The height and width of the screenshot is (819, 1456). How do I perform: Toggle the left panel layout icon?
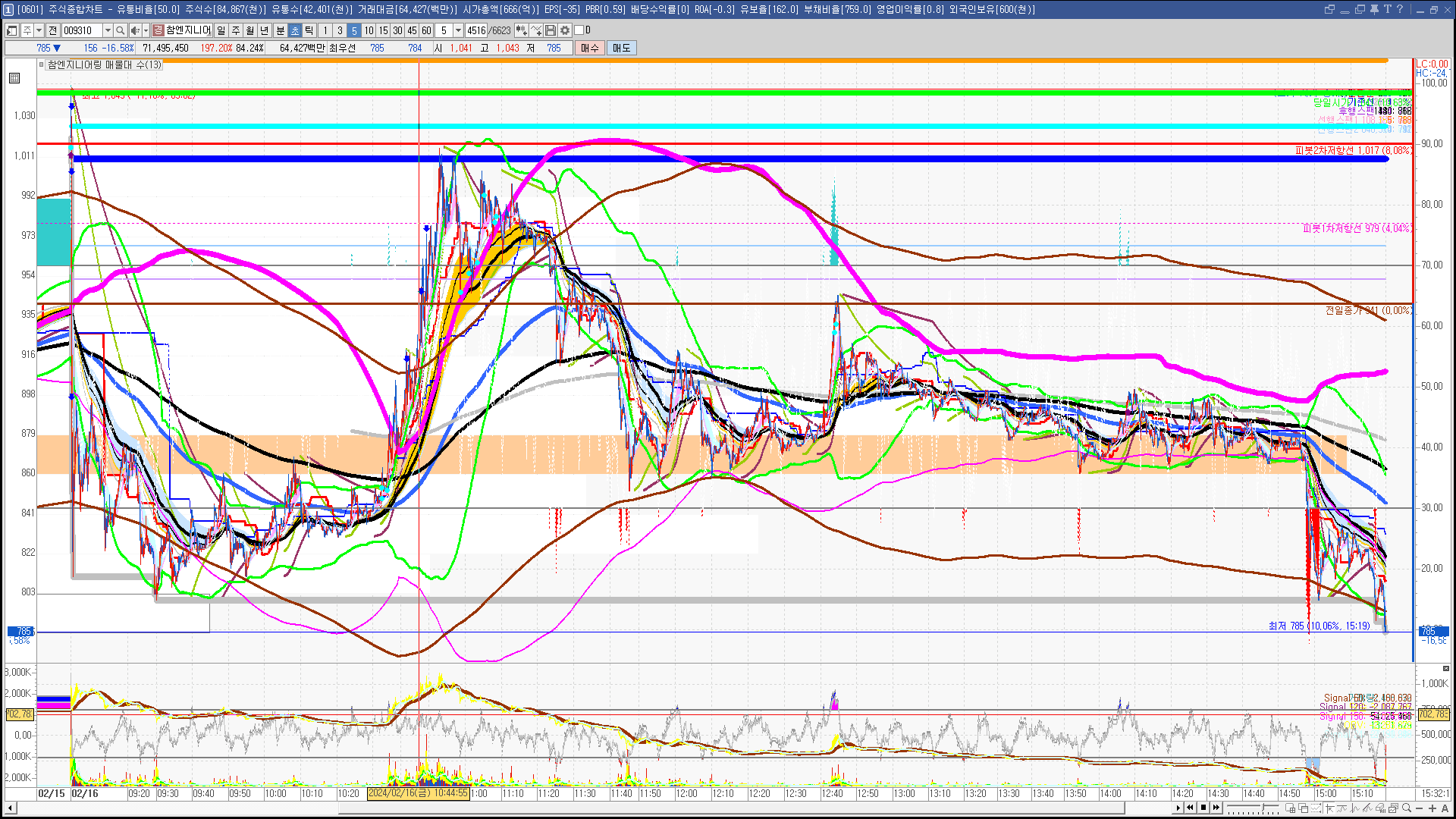[x=11, y=30]
